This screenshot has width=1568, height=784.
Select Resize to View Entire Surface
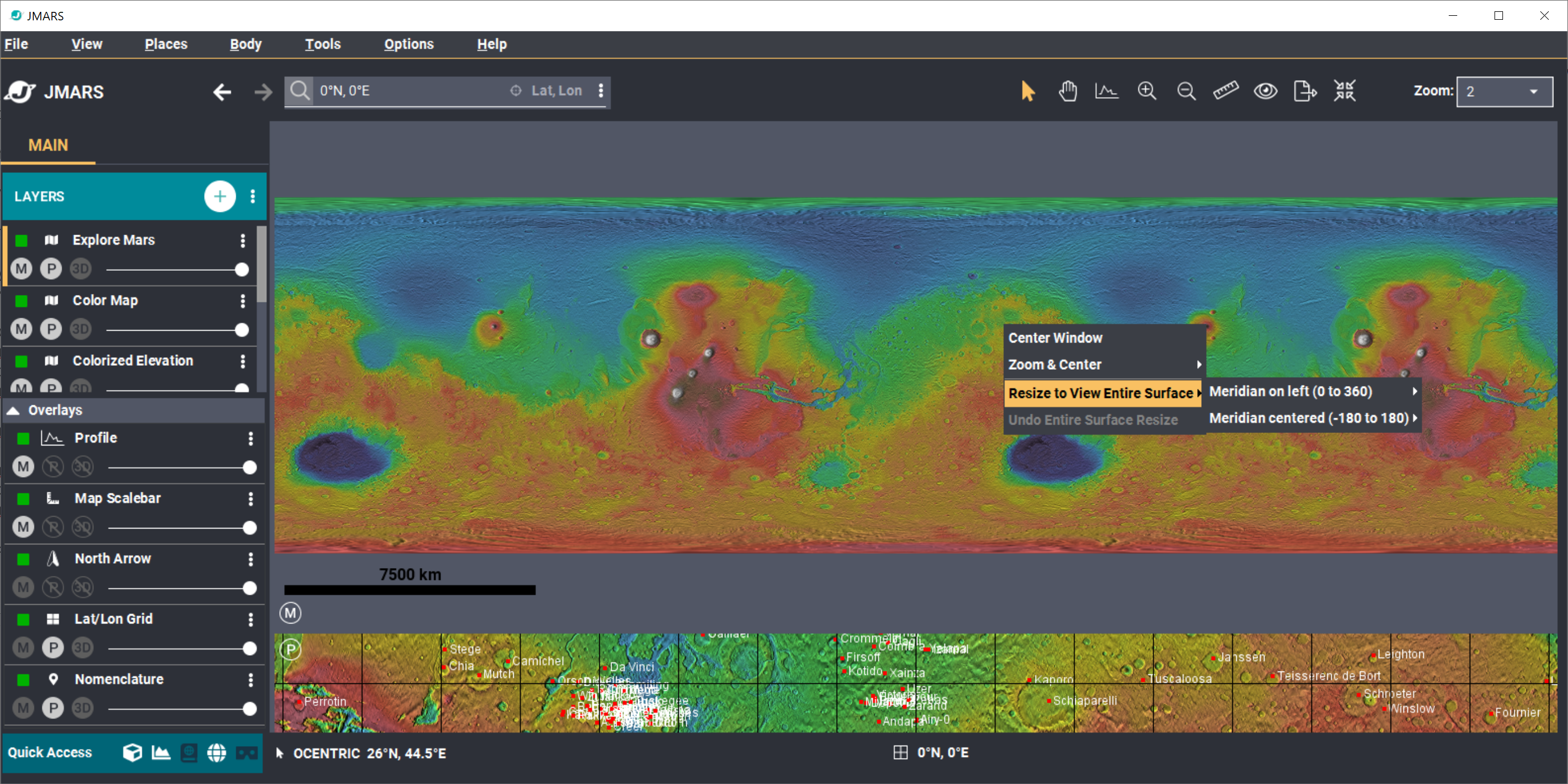pyautogui.click(x=1103, y=393)
